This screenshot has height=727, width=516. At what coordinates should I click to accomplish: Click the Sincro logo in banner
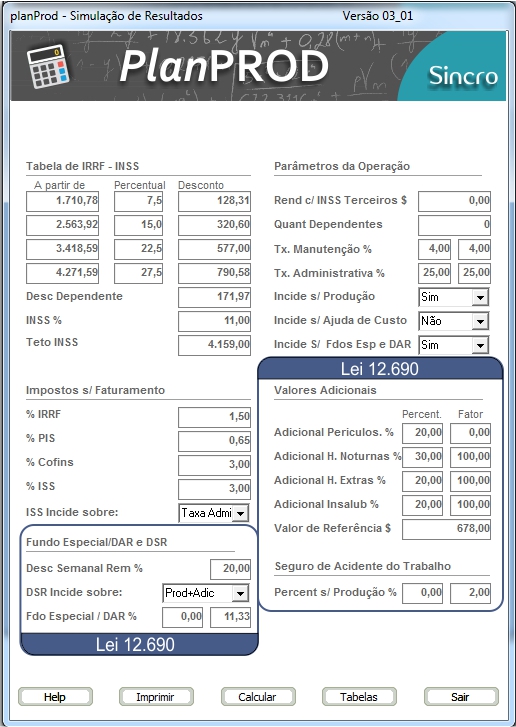pyautogui.click(x=463, y=76)
